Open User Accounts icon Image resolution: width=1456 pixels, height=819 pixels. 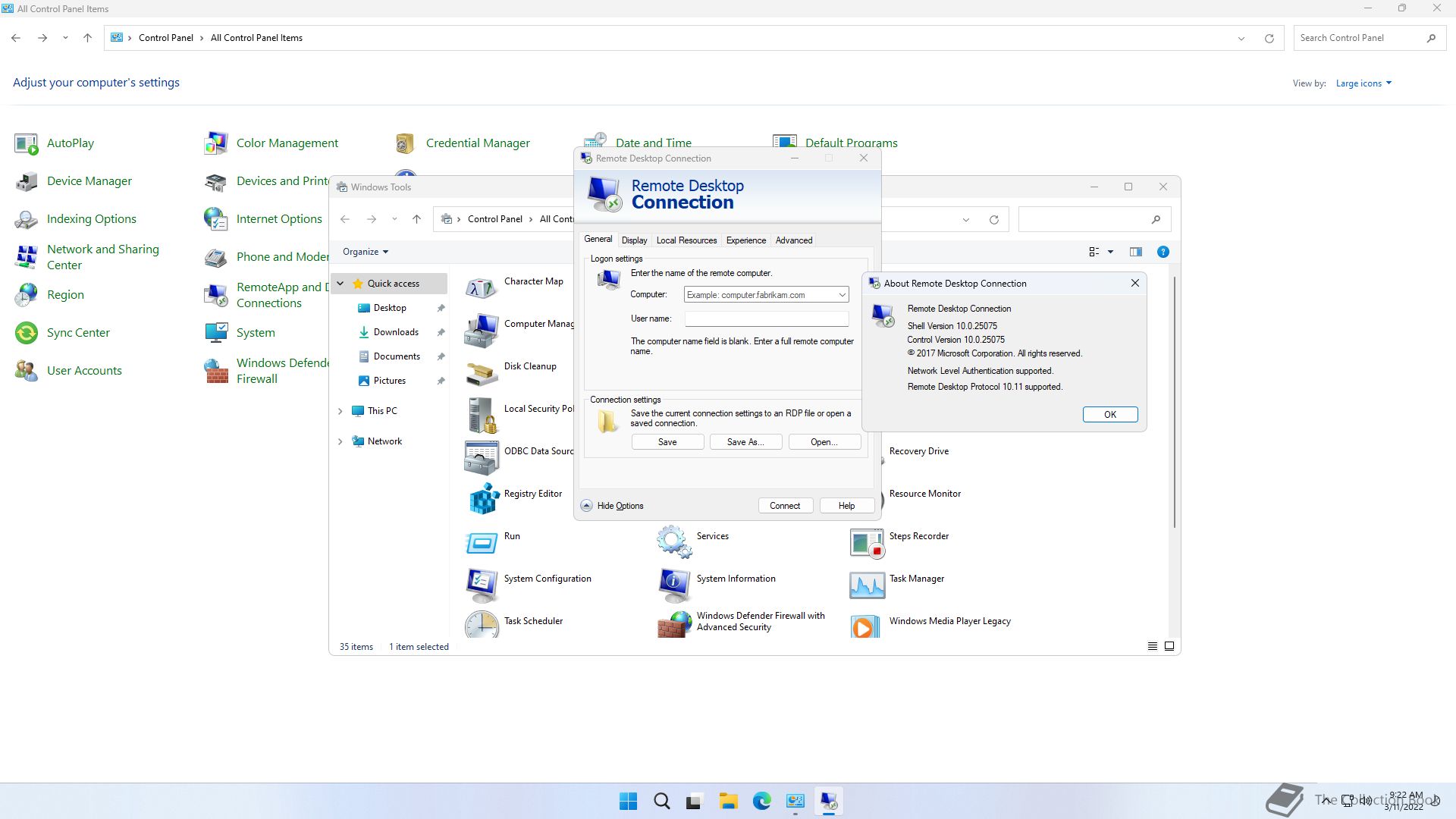27,371
